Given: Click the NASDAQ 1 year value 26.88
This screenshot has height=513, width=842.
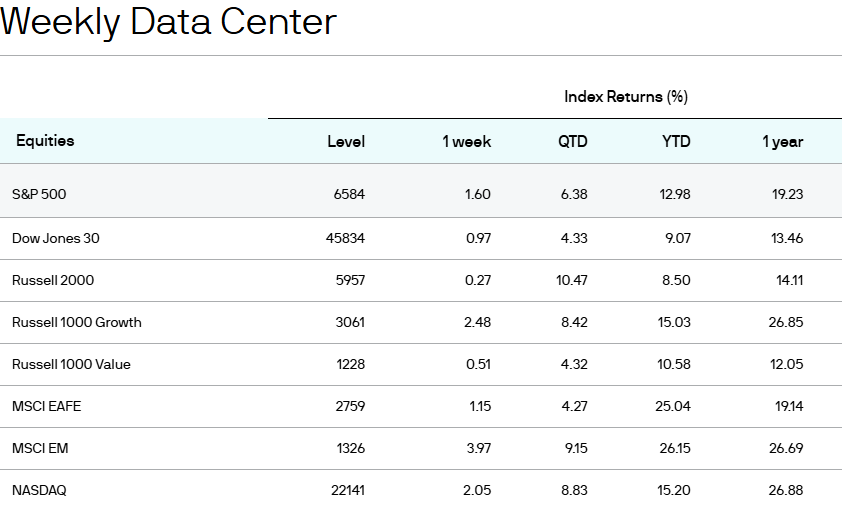Looking at the screenshot, I should [785, 490].
